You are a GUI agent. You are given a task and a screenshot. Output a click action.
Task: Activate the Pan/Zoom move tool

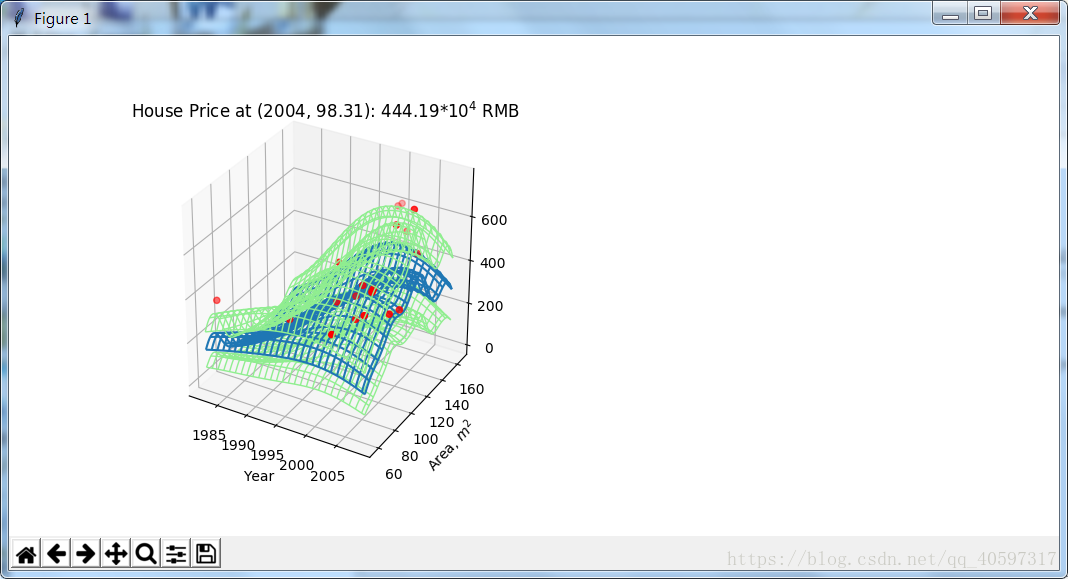tap(116, 552)
